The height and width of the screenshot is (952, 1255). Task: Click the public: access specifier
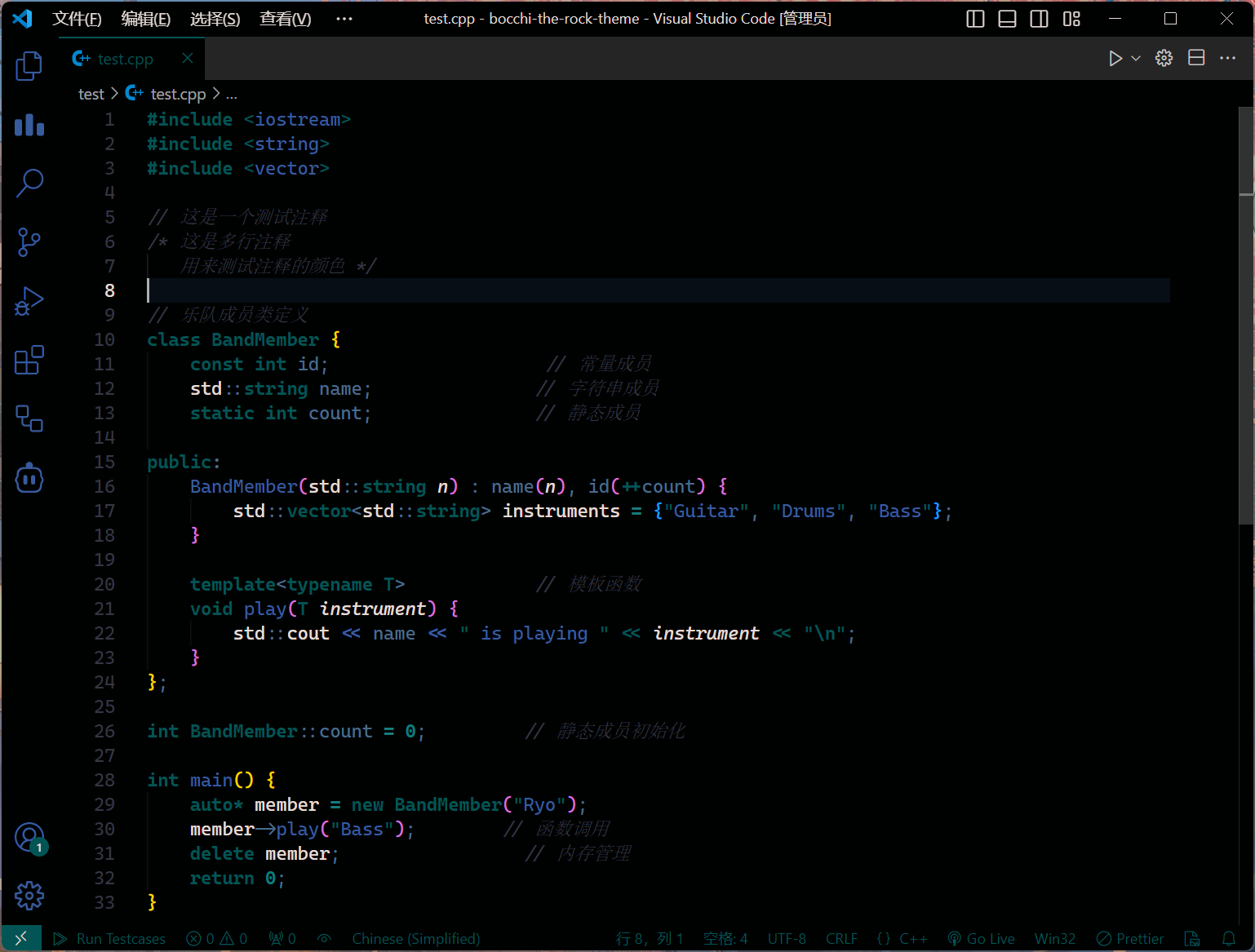click(x=184, y=462)
